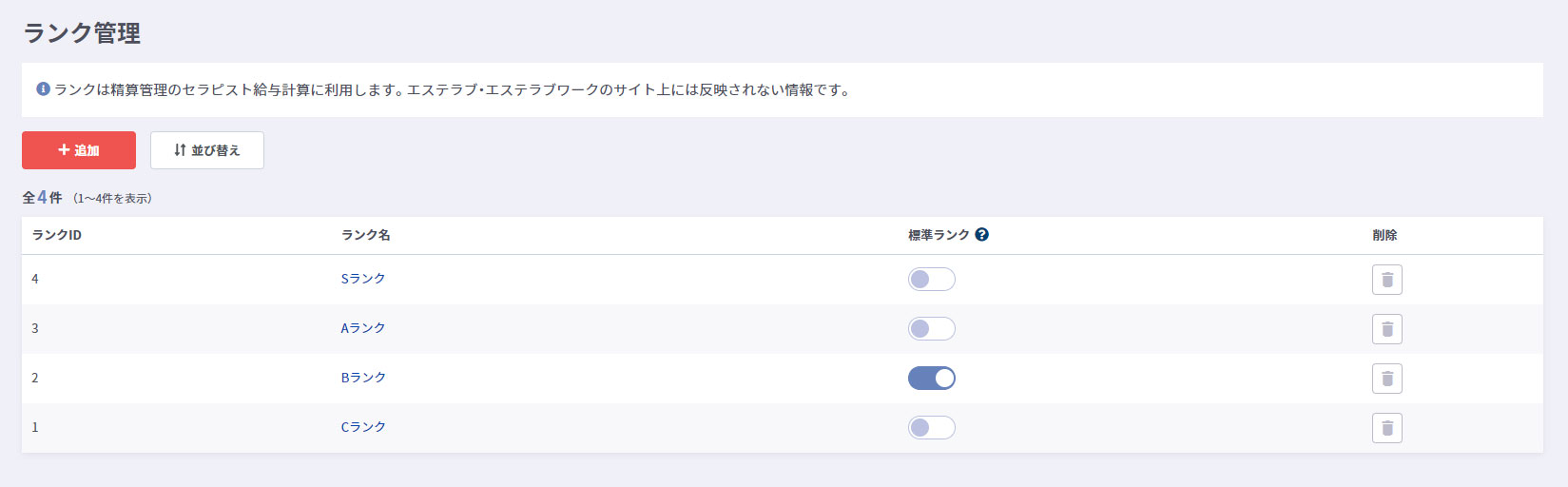1568x487 pixels.
Task: Click the info icon in the notice banner
Action: tap(43, 89)
